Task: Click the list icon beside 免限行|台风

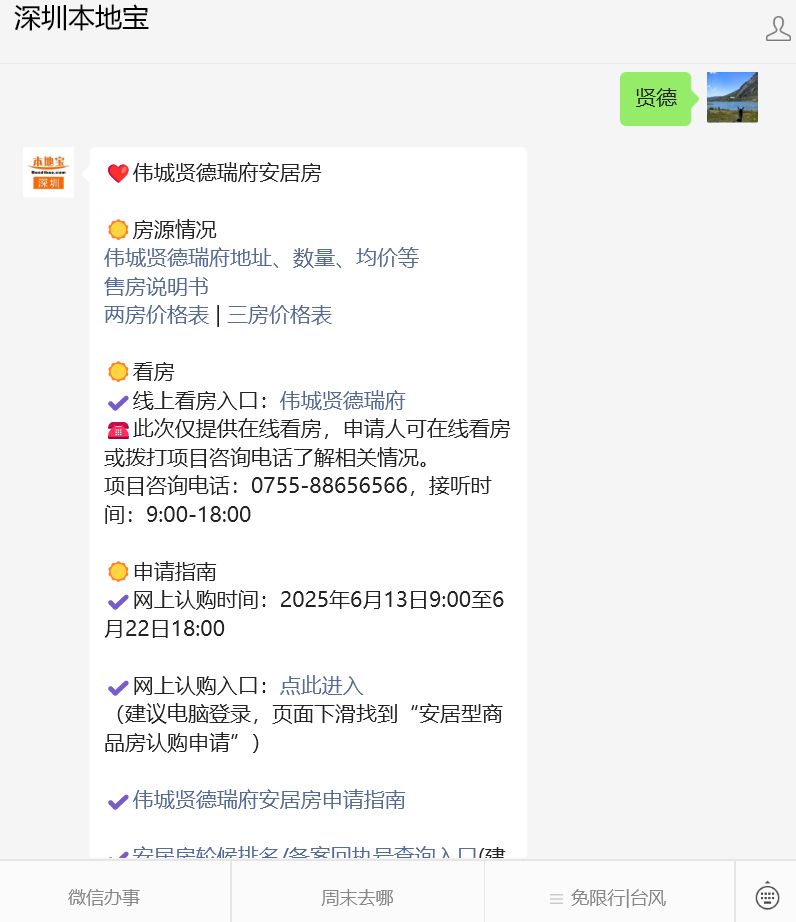Action: tap(556, 898)
